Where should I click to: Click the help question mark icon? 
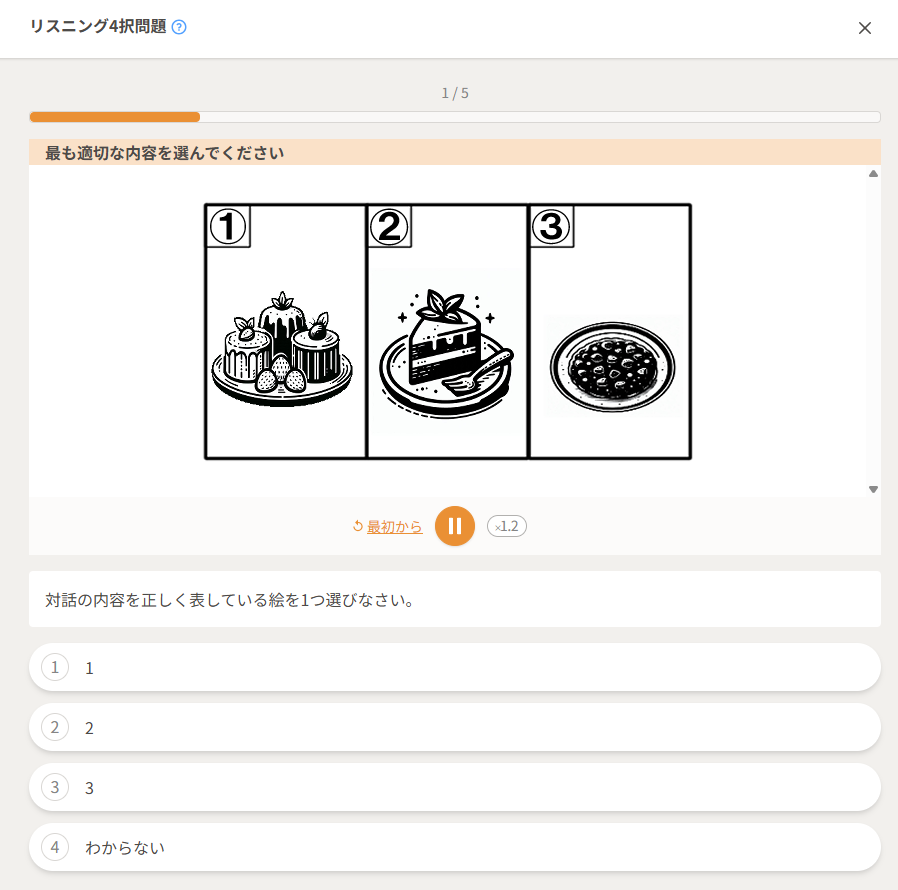click(179, 27)
